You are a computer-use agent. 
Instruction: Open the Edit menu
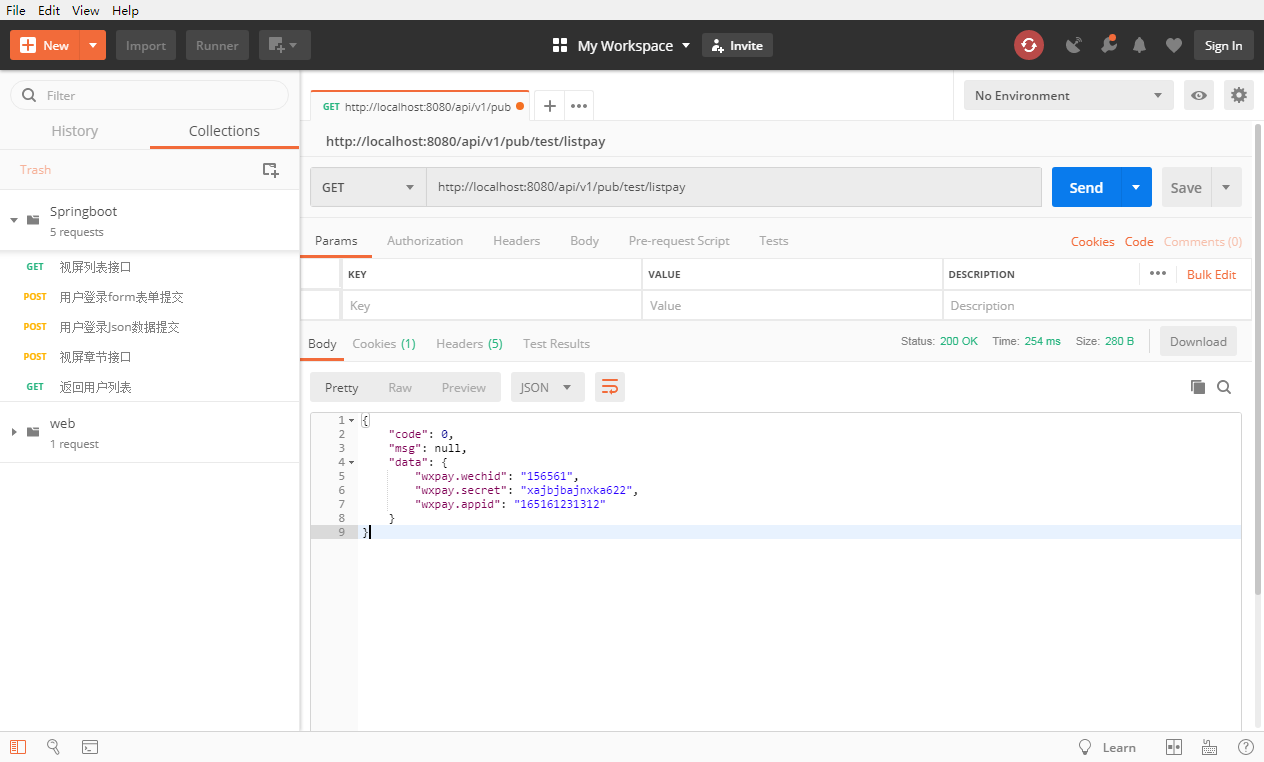click(x=49, y=10)
